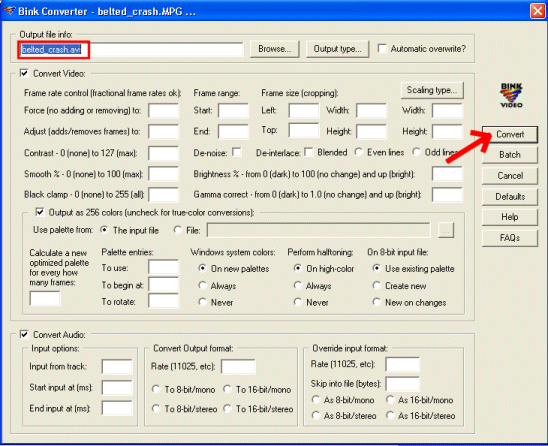Select Use existing palette option
548x446 pixels.
pyautogui.click(x=376, y=268)
